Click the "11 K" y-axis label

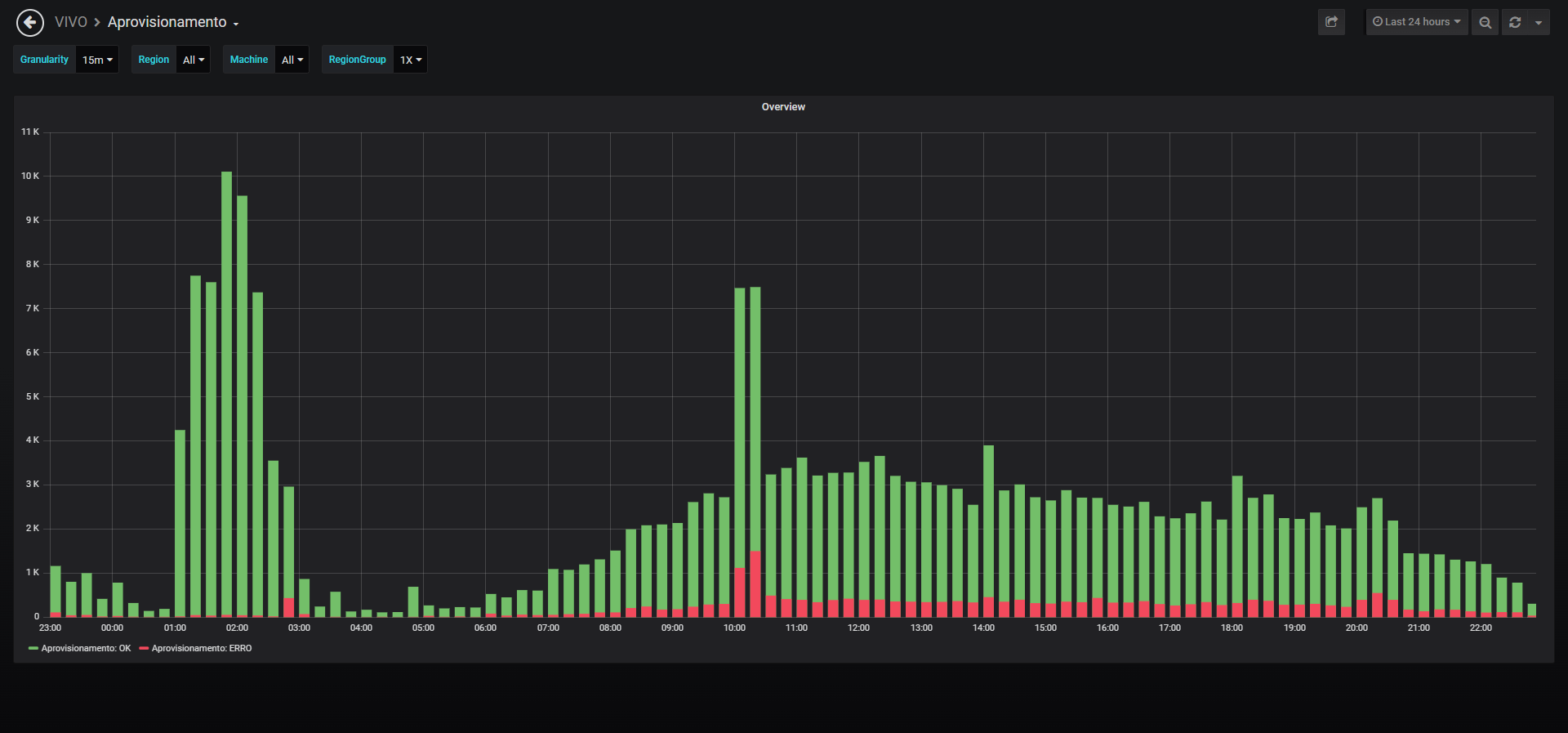coord(30,132)
